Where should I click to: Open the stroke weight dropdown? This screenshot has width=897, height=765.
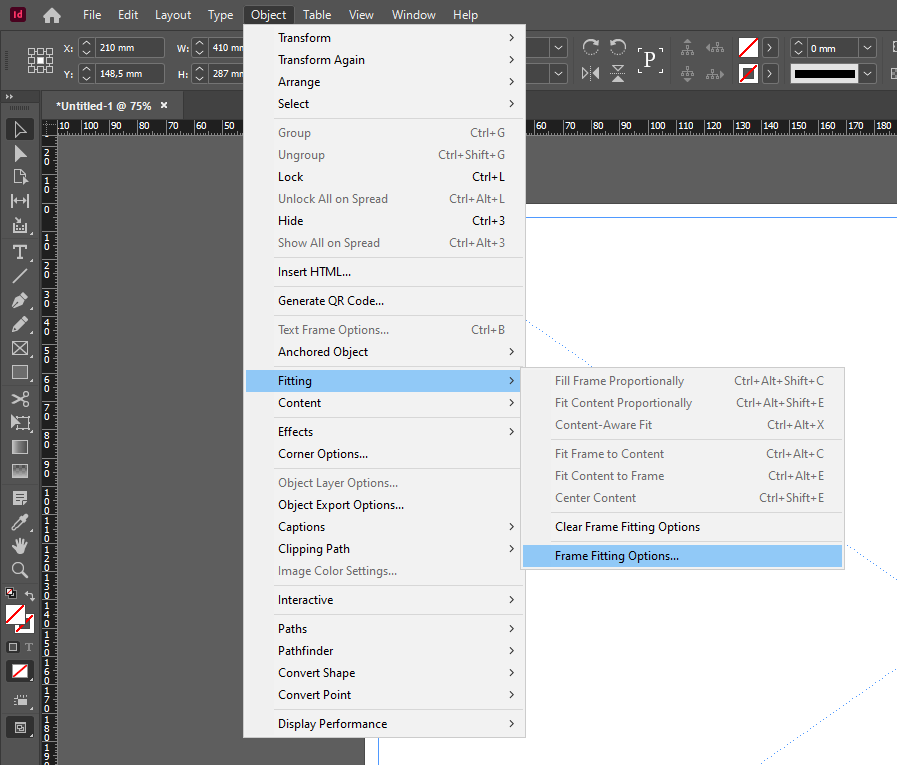[867, 48]
